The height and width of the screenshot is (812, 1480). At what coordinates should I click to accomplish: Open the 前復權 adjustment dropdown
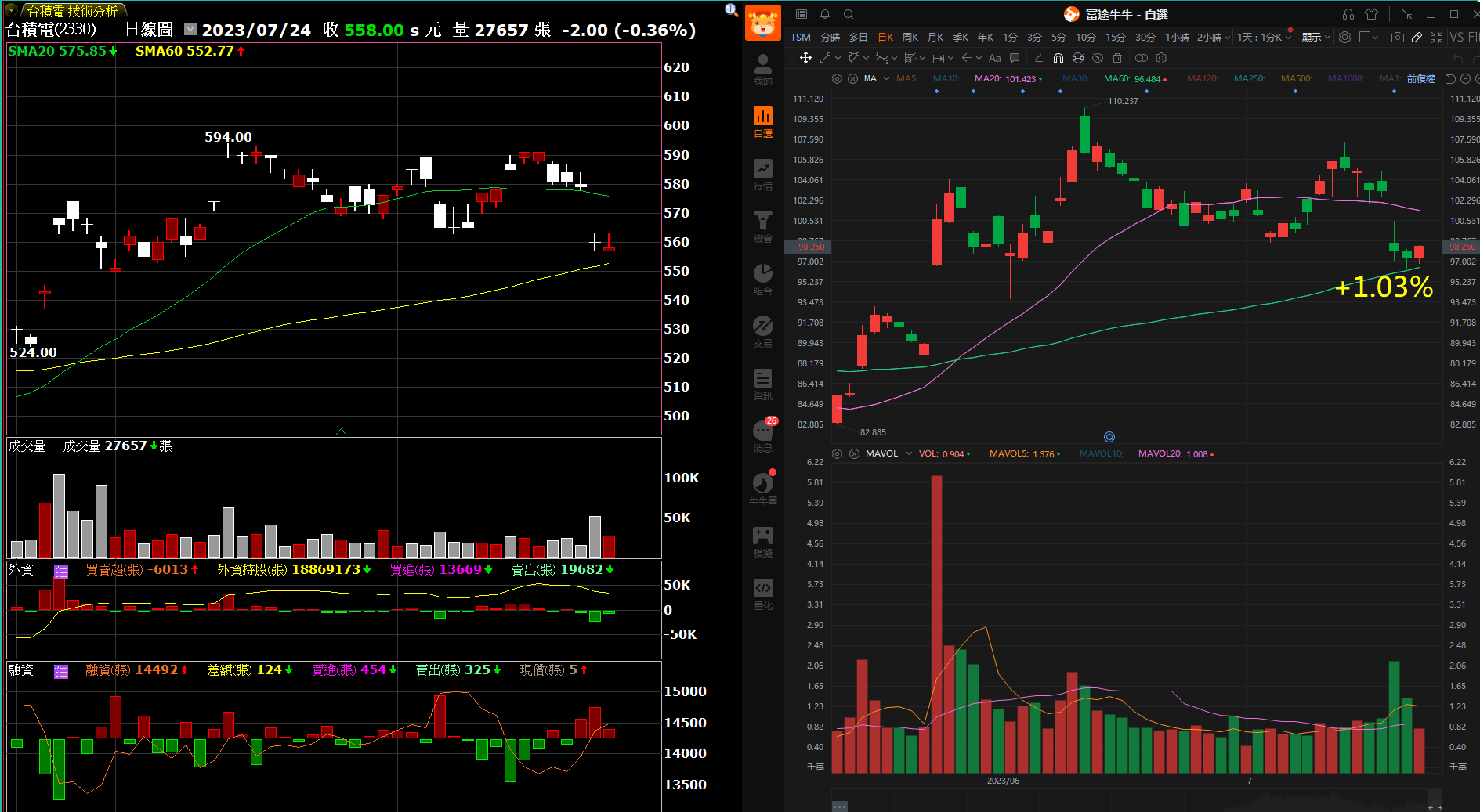point(1420,78)
